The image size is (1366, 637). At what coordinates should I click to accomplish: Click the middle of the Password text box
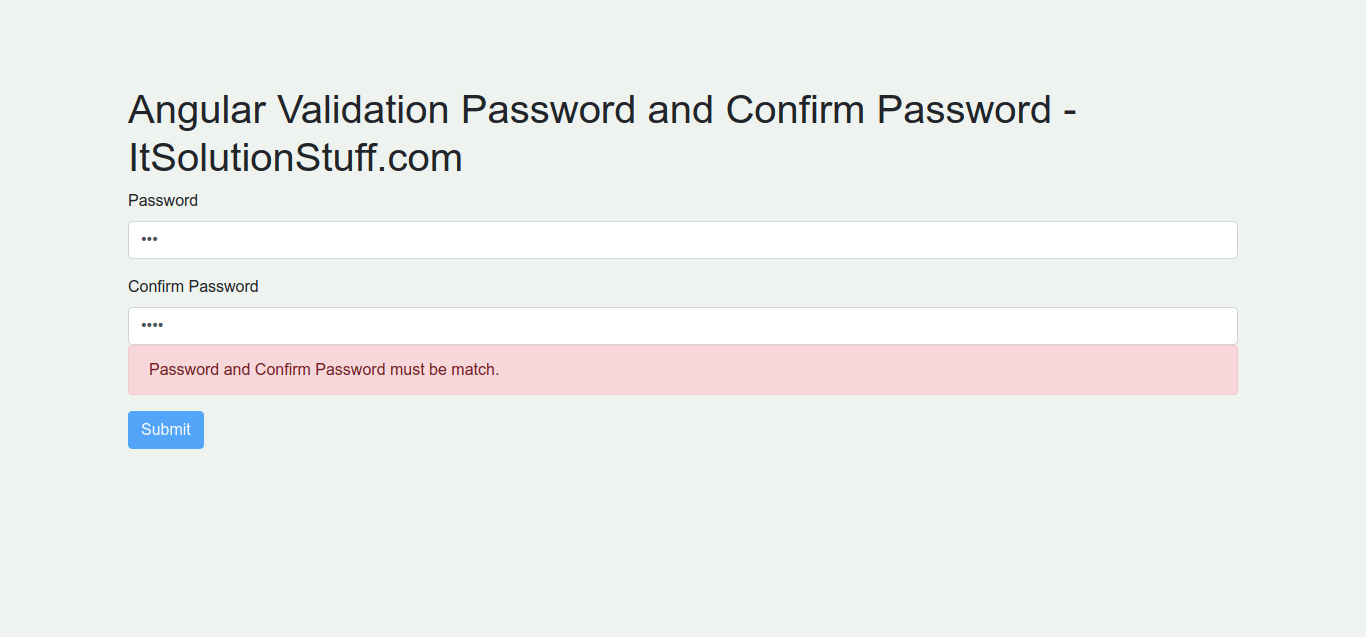click(683, 240)
